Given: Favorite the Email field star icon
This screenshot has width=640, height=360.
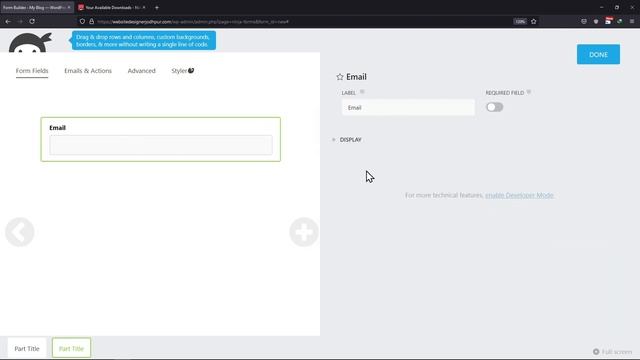Looking at the screenshot, I should pyautogui.click(x=340, y=77).
